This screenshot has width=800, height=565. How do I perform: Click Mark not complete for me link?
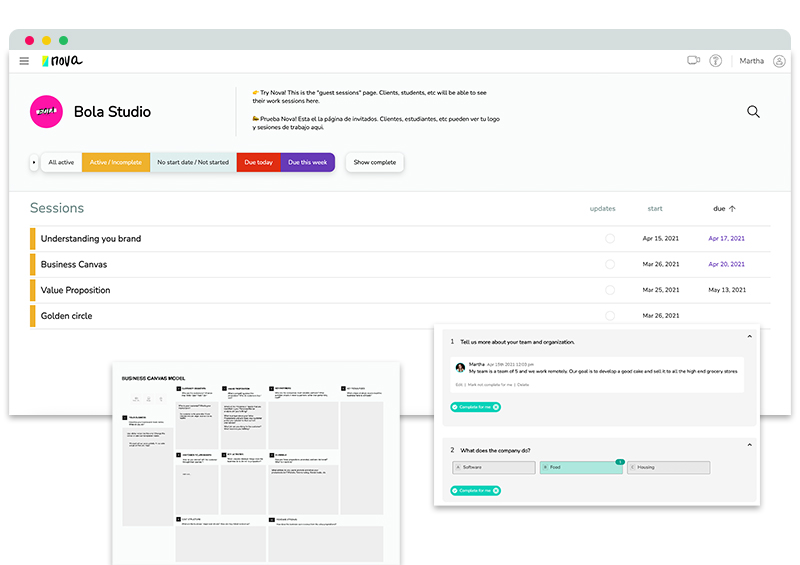[490, 385]
